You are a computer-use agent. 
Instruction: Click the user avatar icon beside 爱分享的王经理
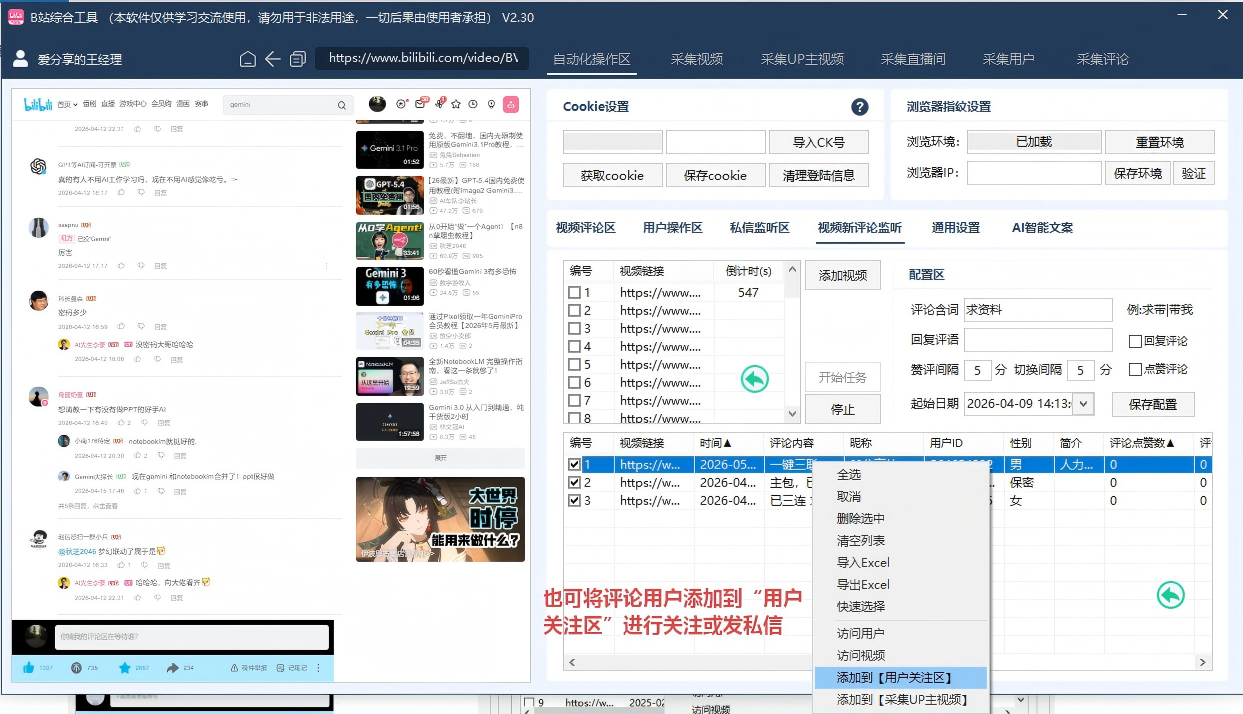click(x=20, y=59)
